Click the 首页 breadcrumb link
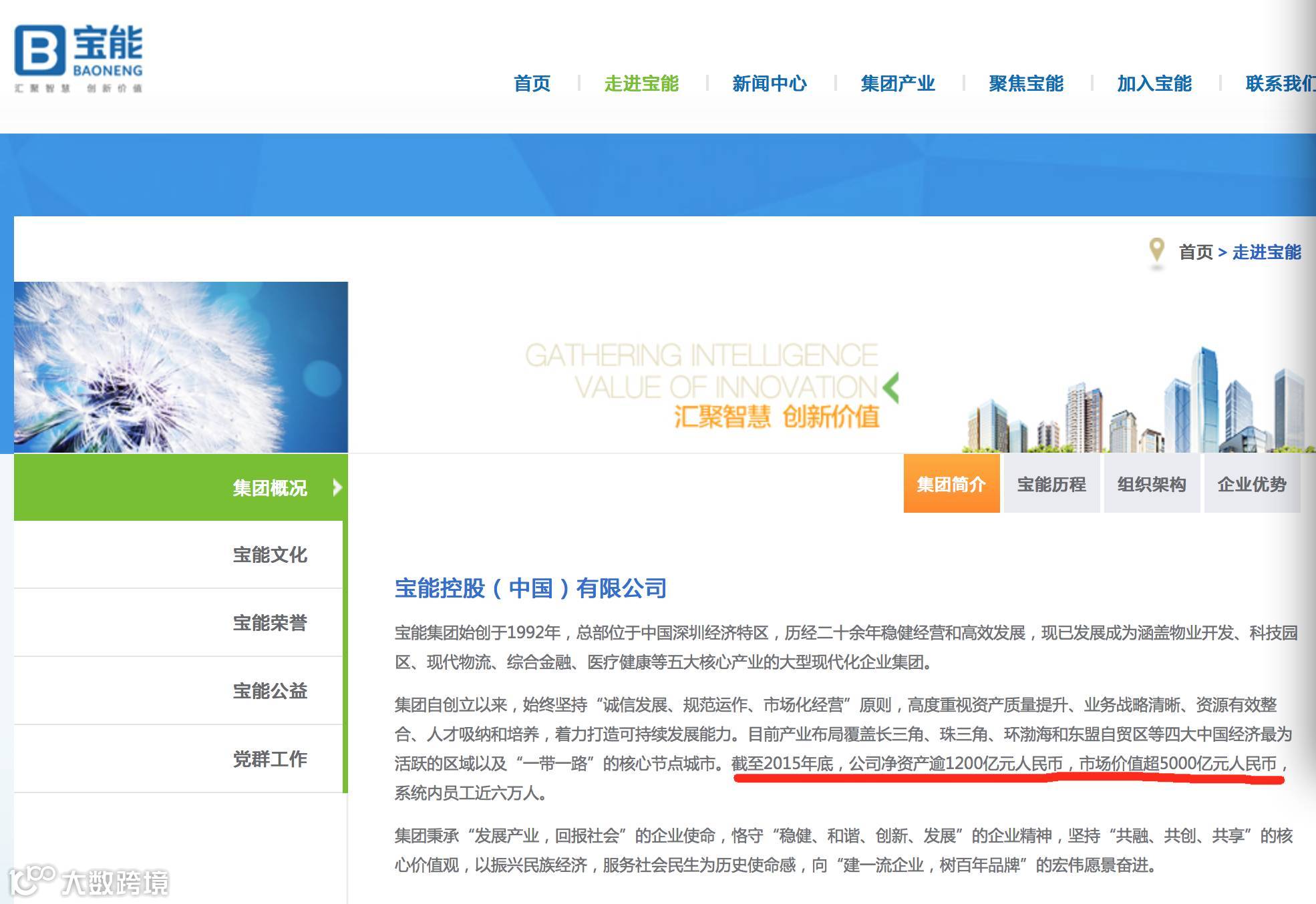This screenshot has width=1316, height=904. point(1196,252)
